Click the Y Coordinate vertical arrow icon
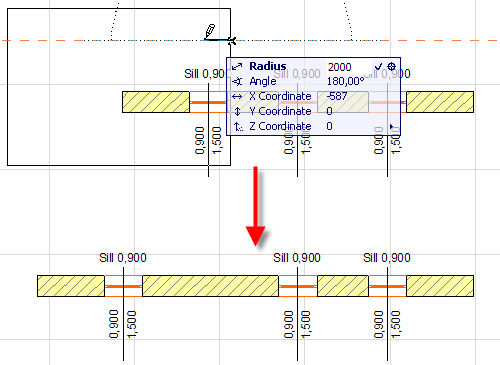500x365 pixels. pyautogui.click(x=237, y=111)
